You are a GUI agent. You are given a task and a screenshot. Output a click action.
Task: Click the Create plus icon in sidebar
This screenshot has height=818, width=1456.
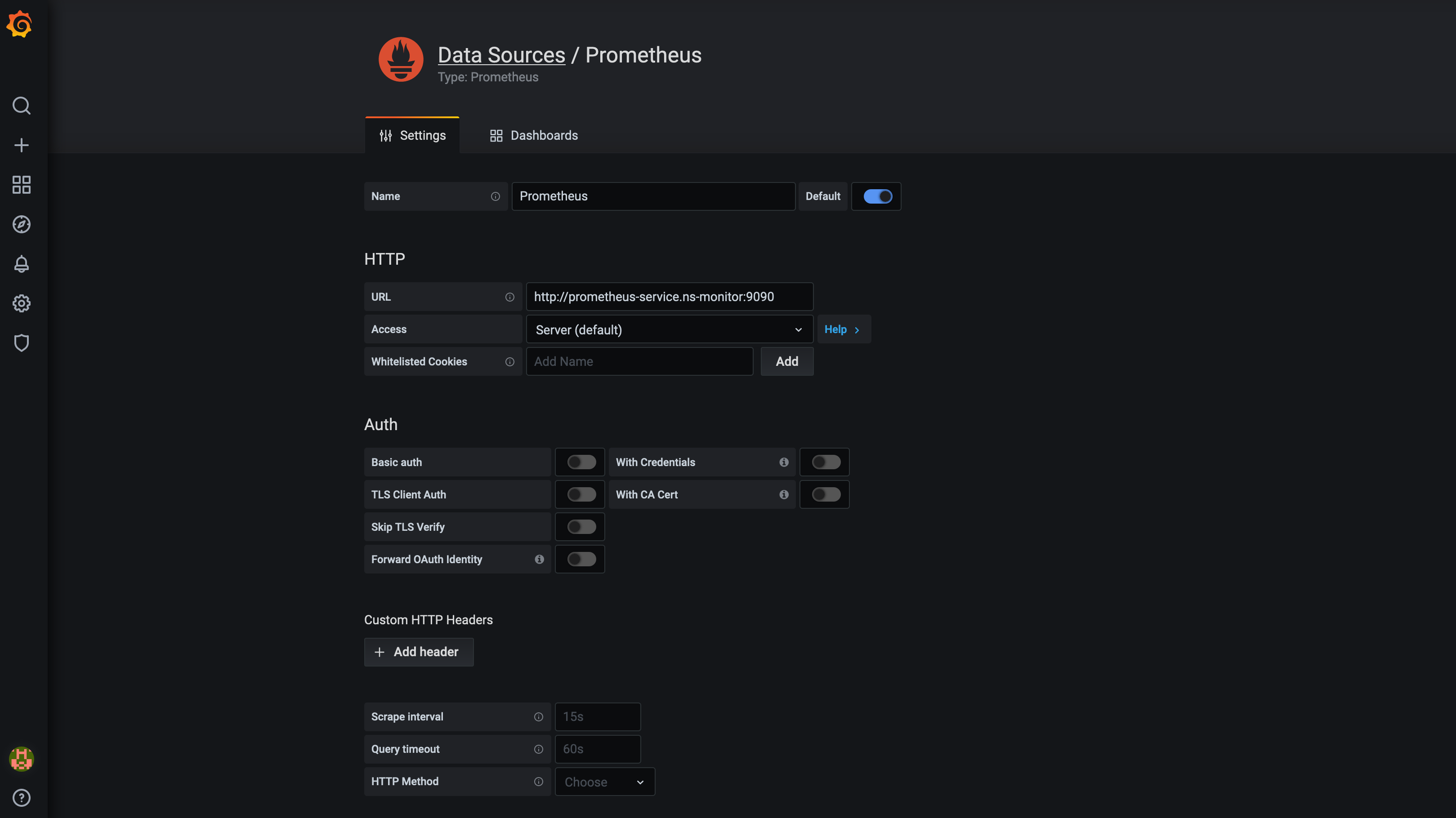tap(22, 145)
